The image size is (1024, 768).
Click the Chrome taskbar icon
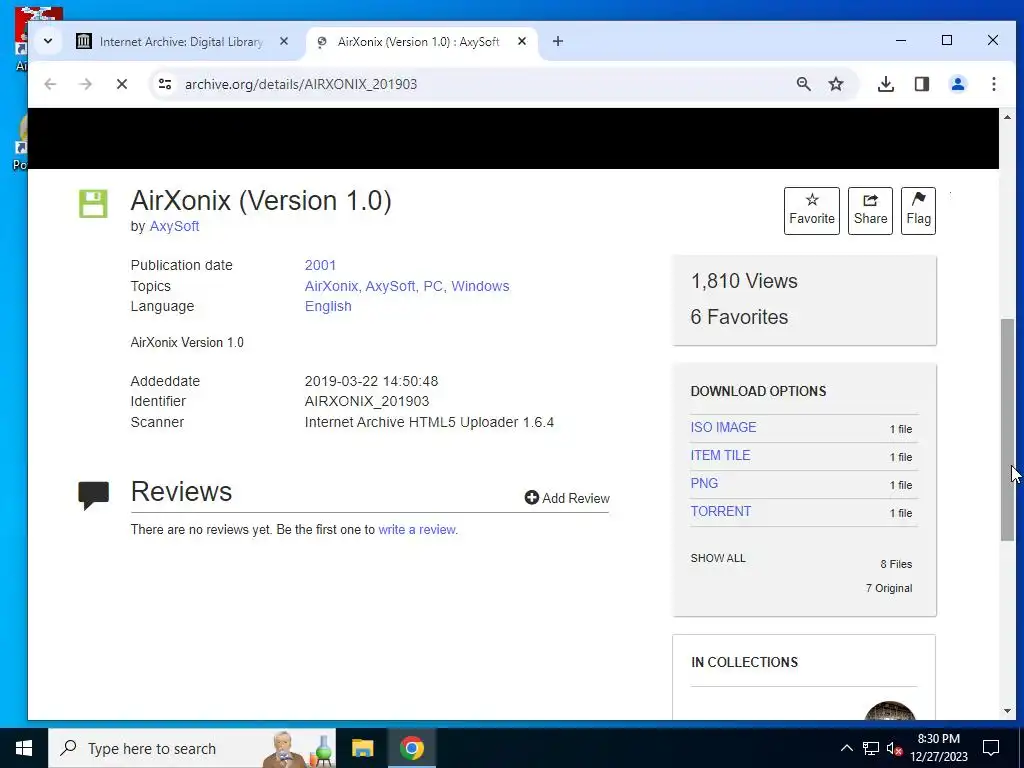coord(411,748)
